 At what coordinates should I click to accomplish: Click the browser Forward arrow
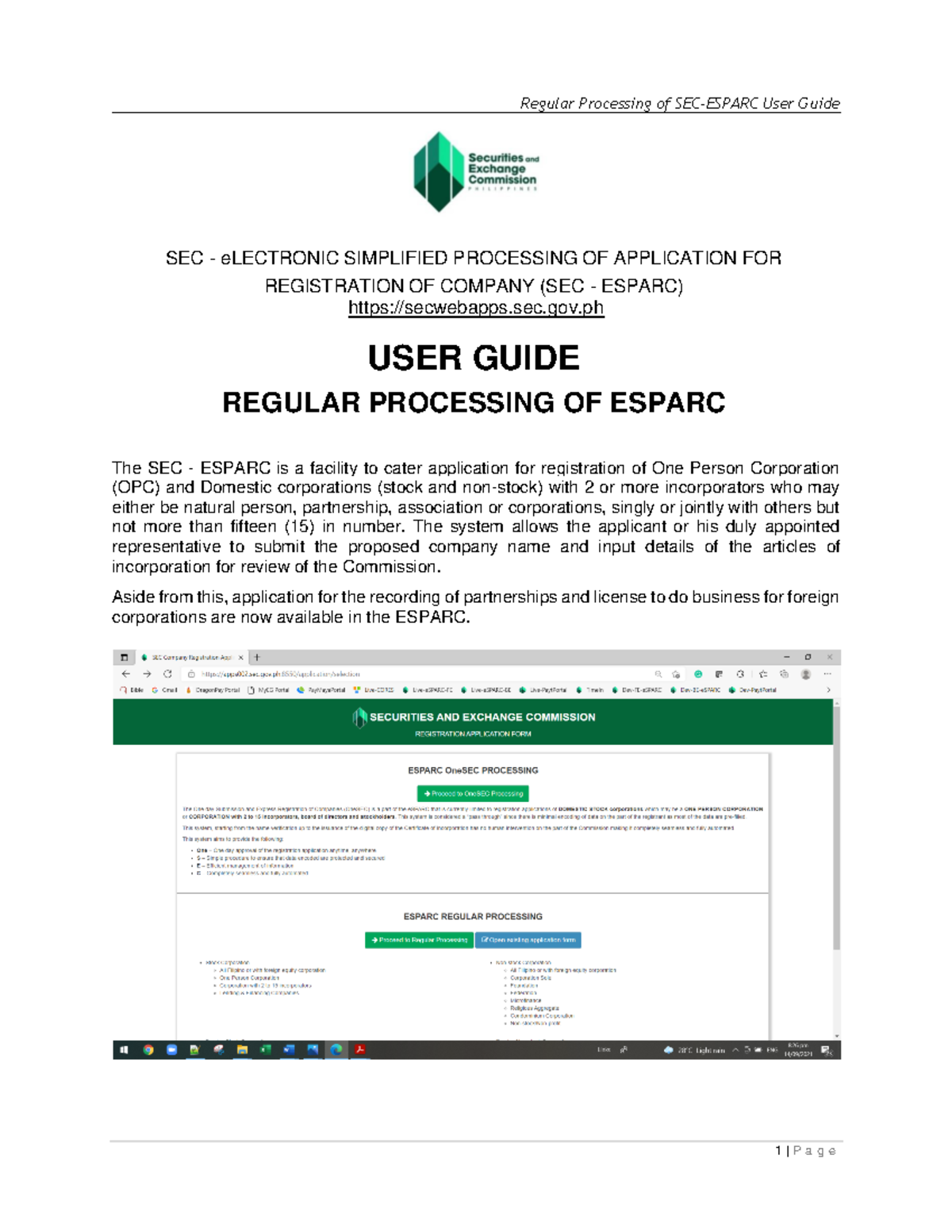point(147,674)
